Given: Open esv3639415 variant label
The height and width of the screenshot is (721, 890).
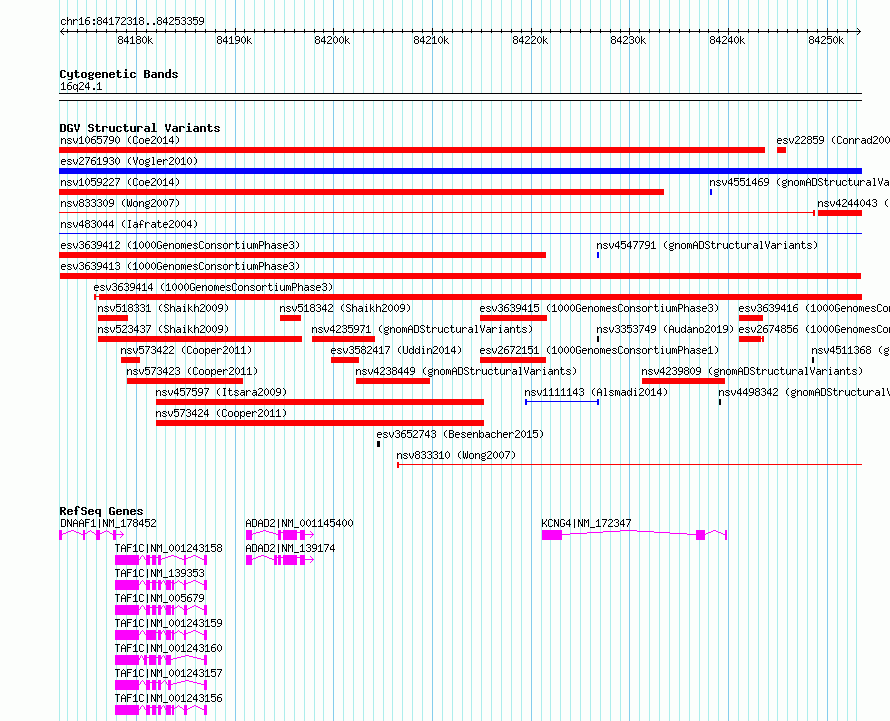Looking at the screenshot, I should [599, 308].
